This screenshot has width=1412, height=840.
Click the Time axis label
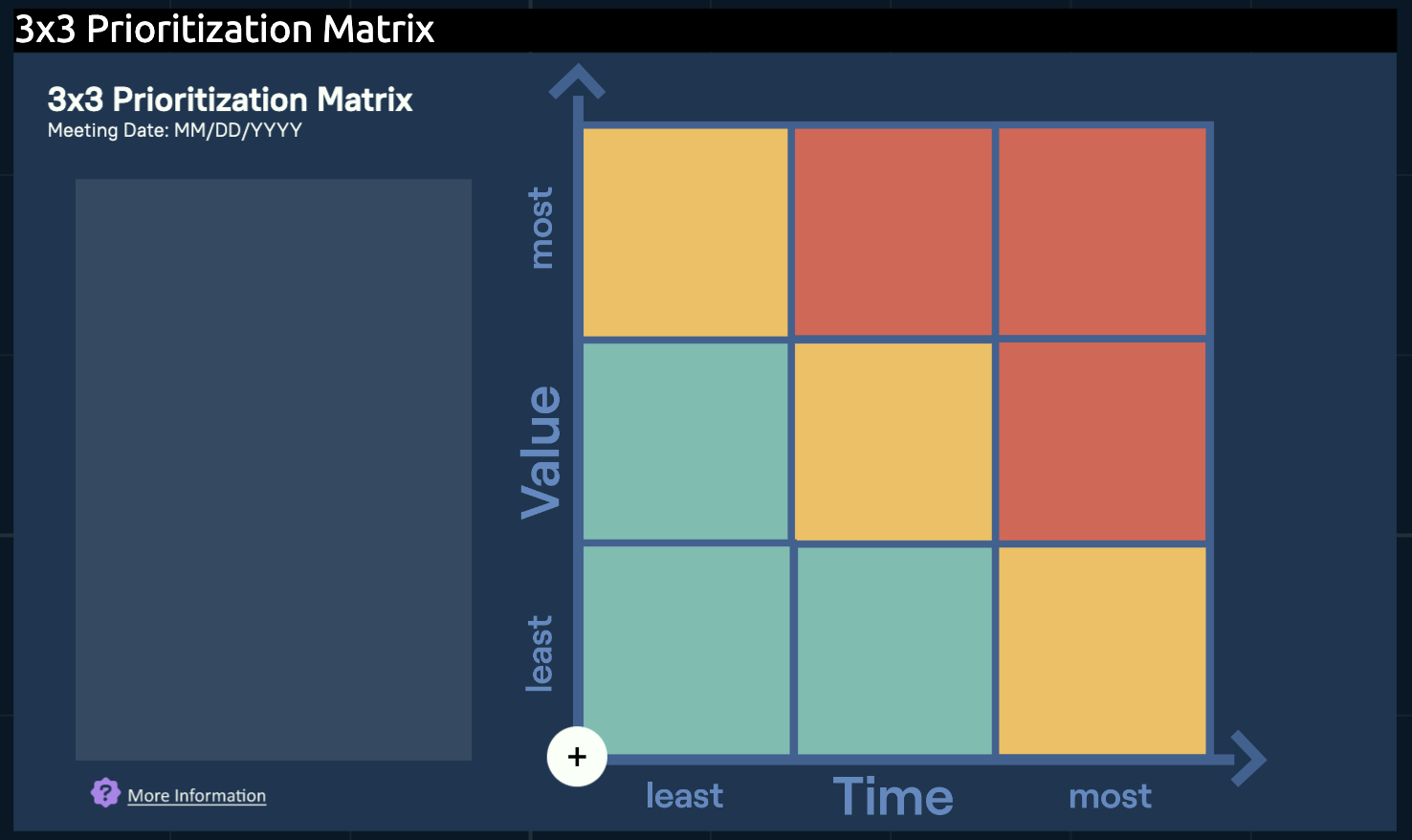tap(894, 796)
